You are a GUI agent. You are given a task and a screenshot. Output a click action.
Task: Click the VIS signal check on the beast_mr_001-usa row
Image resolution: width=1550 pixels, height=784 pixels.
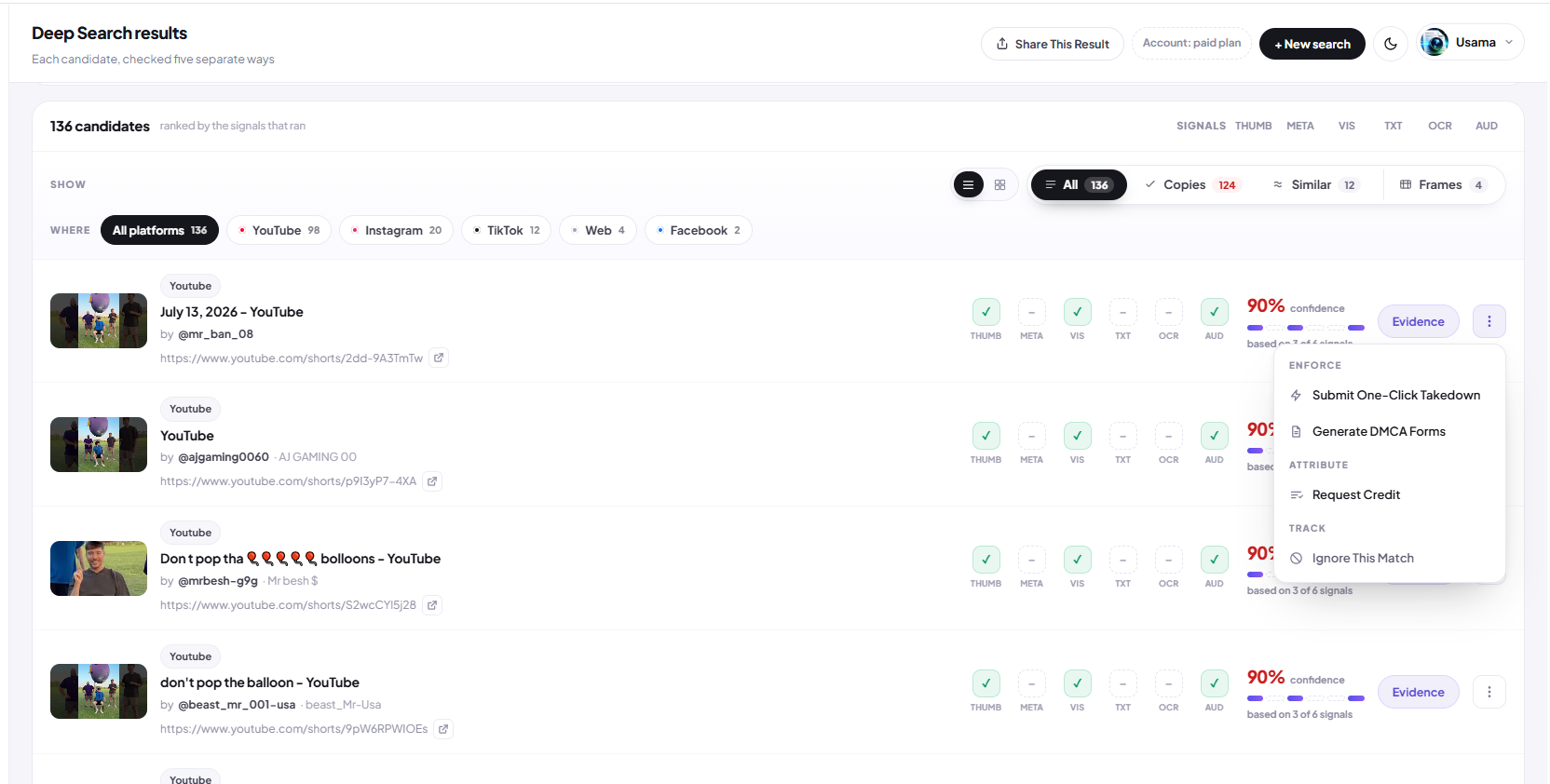[1077, 683]
